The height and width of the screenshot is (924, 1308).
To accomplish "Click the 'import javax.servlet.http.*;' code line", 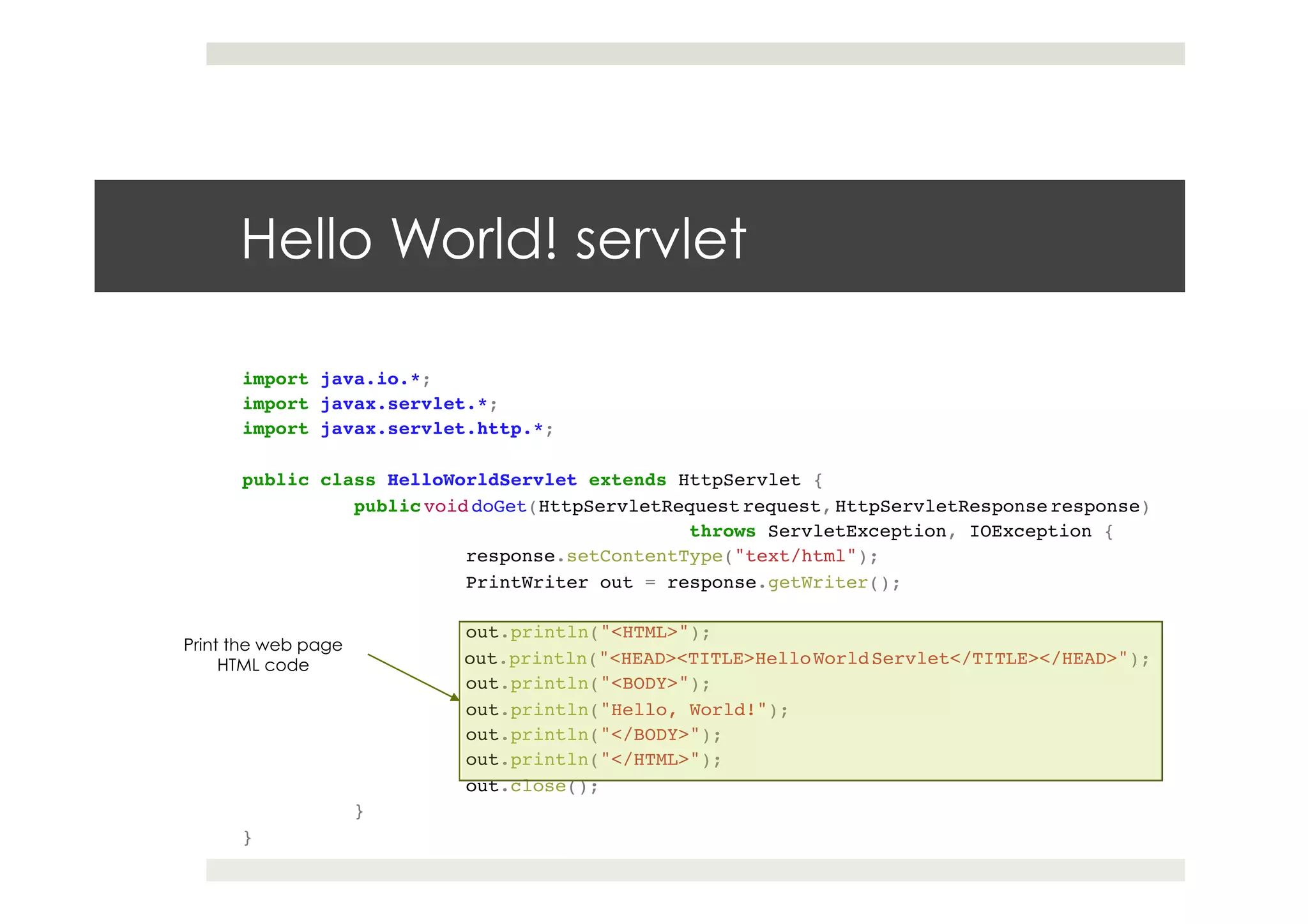I will tap(398, 428).
